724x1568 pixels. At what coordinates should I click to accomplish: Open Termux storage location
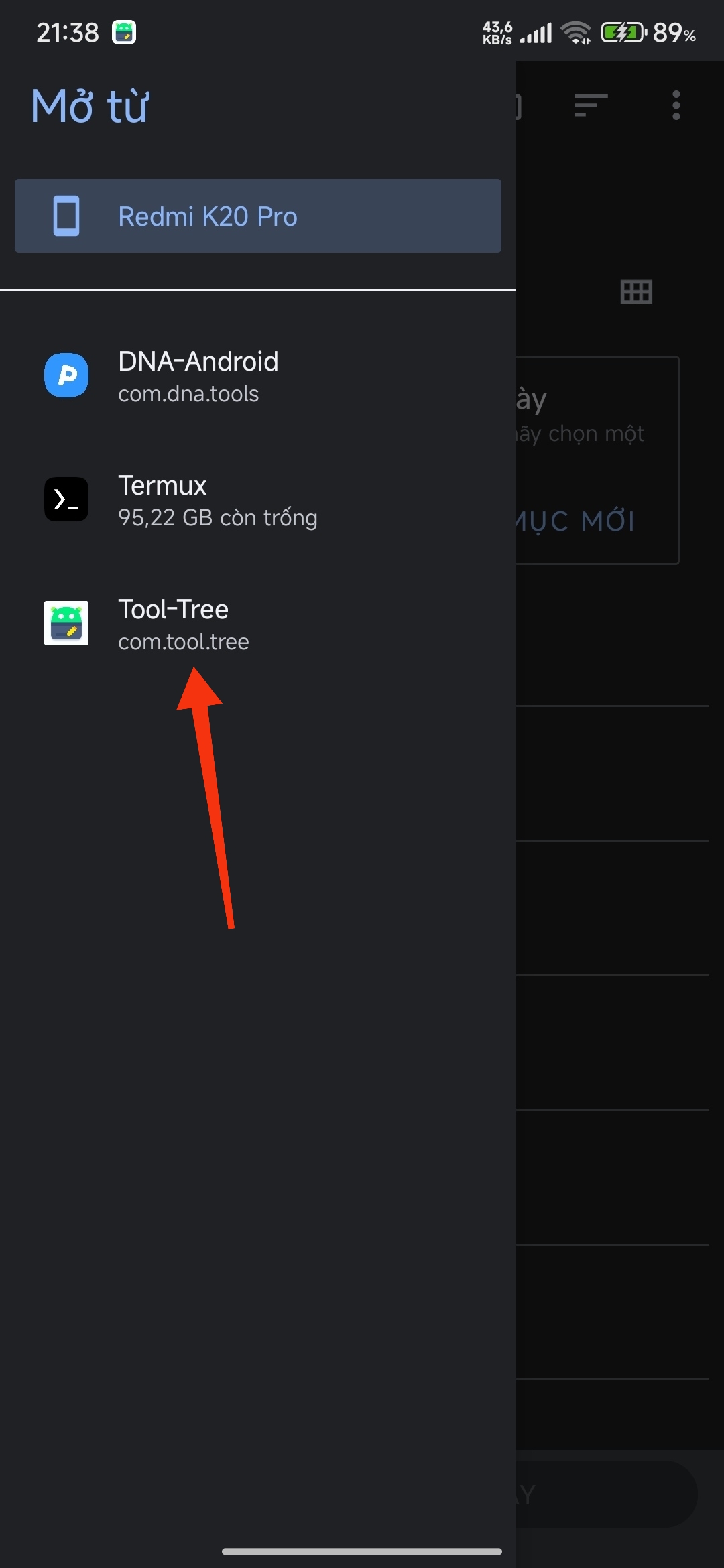point(258,500)
